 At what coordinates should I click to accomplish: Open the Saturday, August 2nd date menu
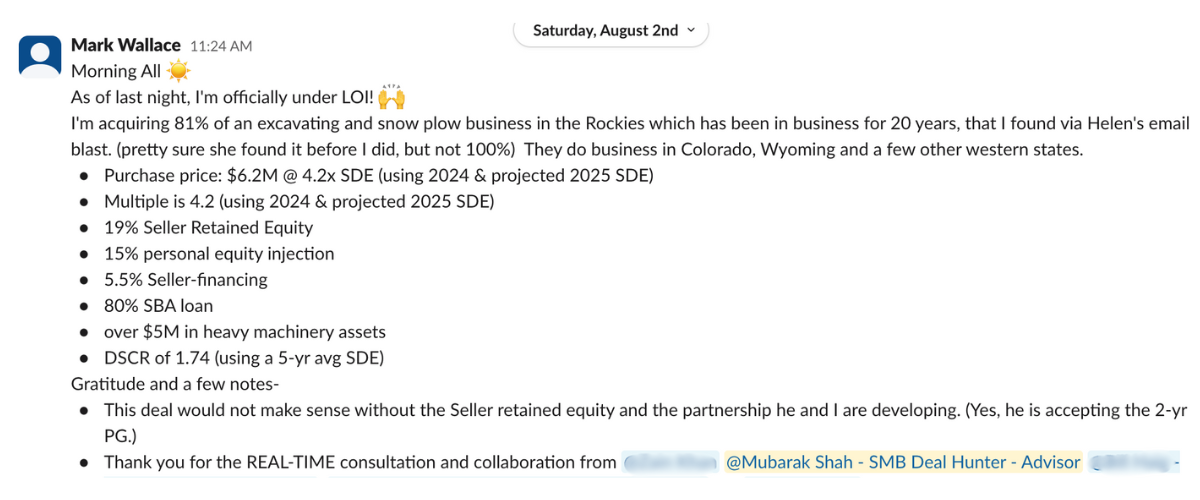(x=605, y=30)
